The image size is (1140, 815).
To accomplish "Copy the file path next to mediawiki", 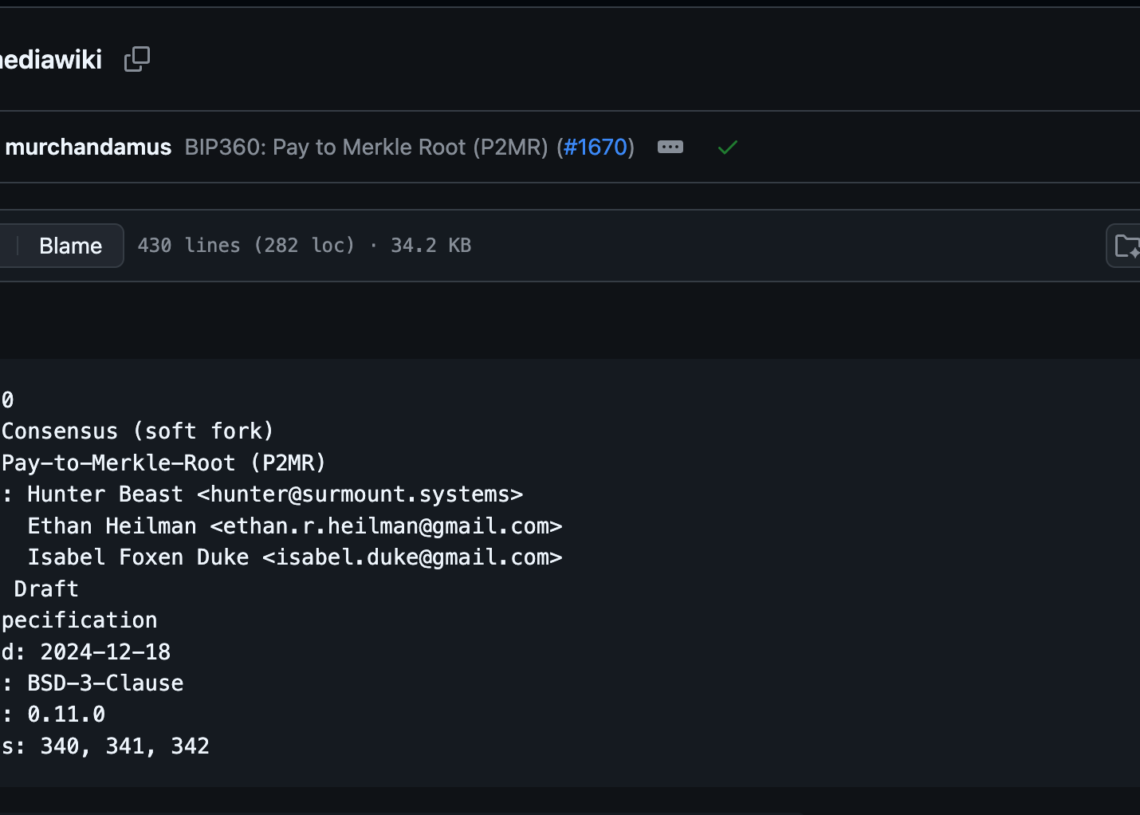I will (x=137, y=59).
